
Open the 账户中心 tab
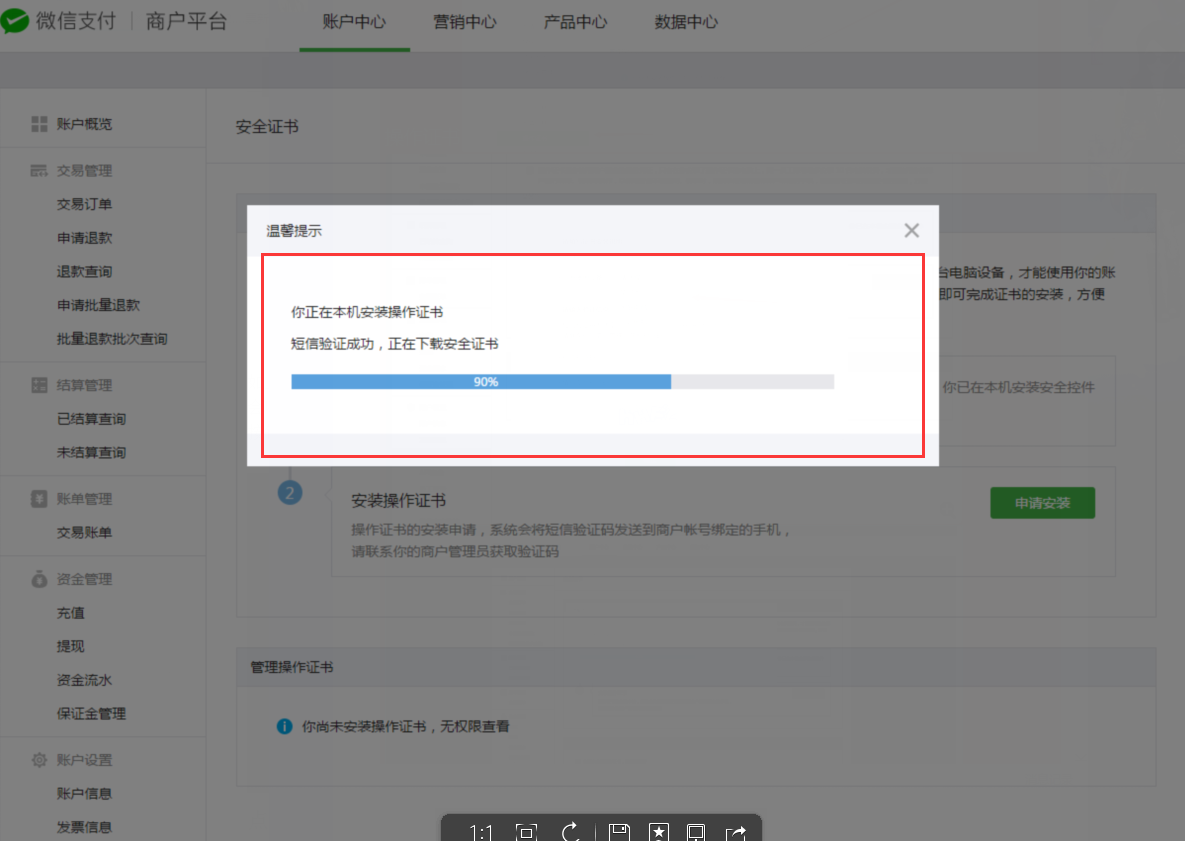[x=354, y=22]
